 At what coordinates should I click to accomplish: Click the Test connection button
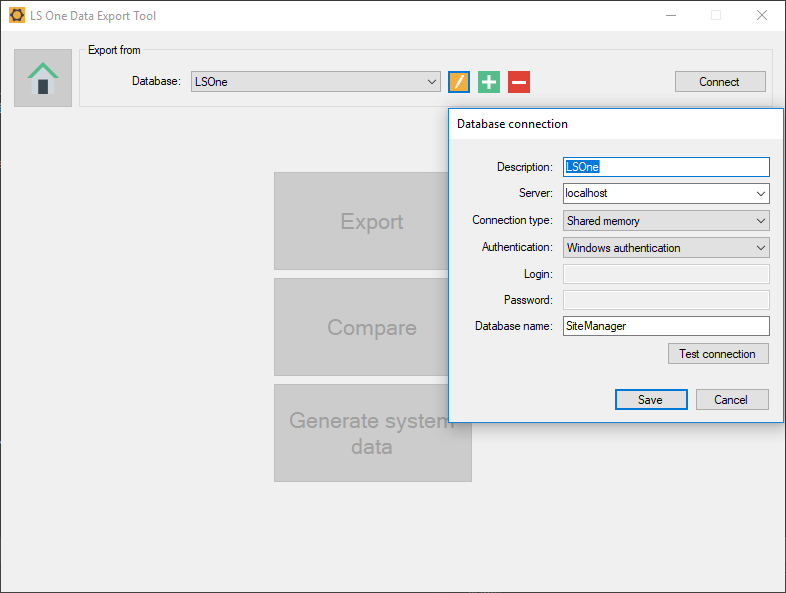(718, 353)
